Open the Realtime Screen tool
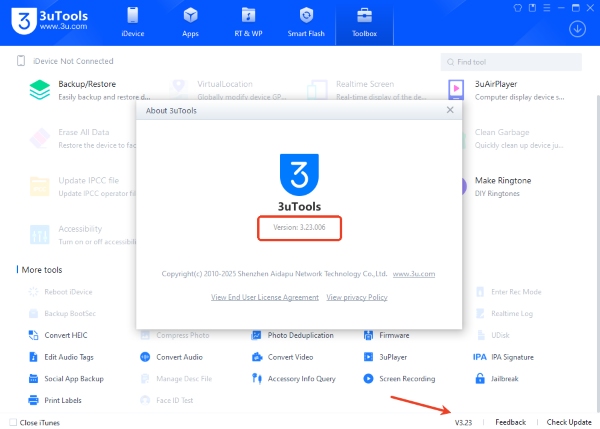600x429 pixels. point(365,90)
